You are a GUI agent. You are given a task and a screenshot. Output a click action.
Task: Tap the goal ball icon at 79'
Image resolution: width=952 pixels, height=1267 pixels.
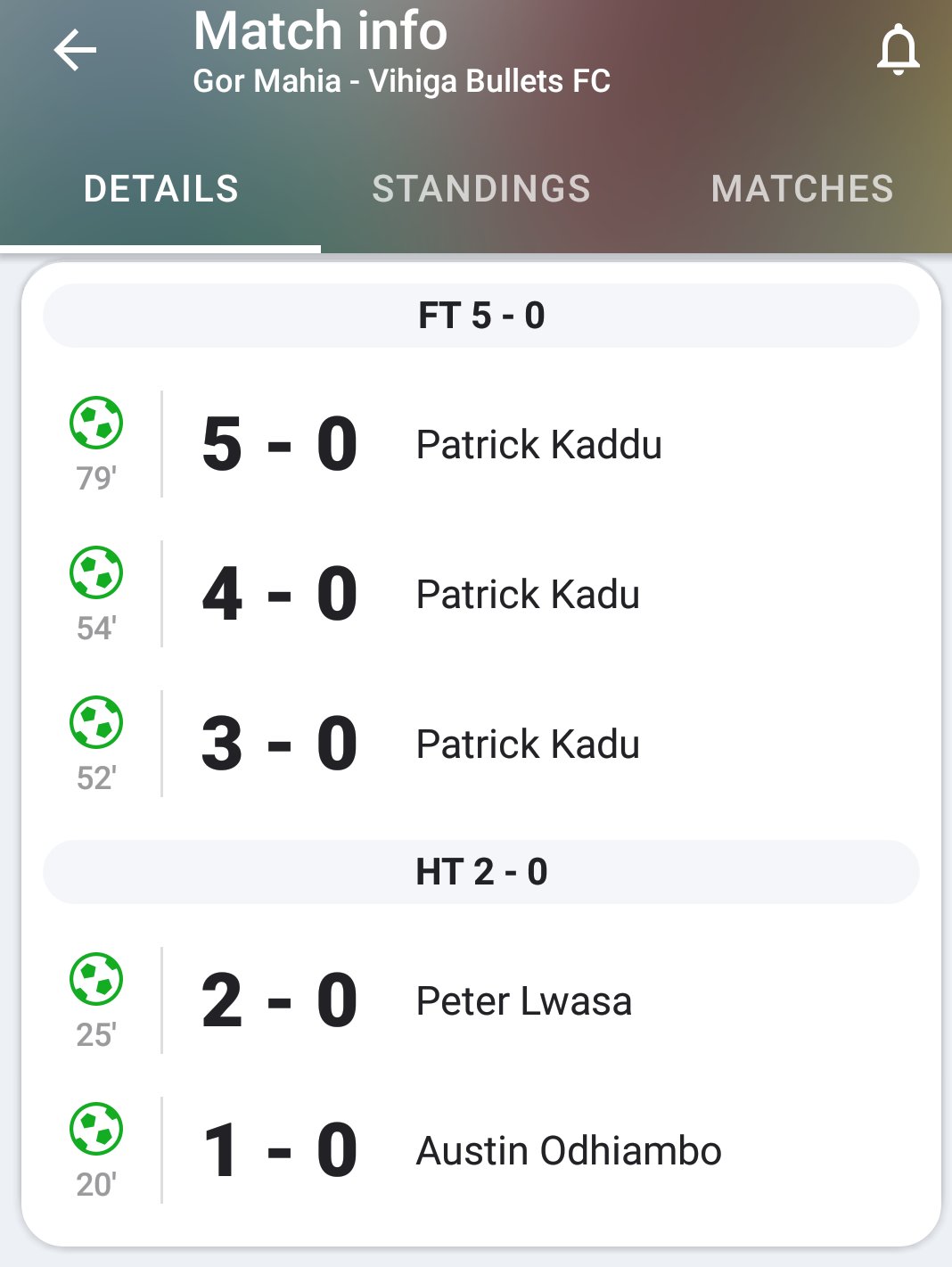[96, 423]
